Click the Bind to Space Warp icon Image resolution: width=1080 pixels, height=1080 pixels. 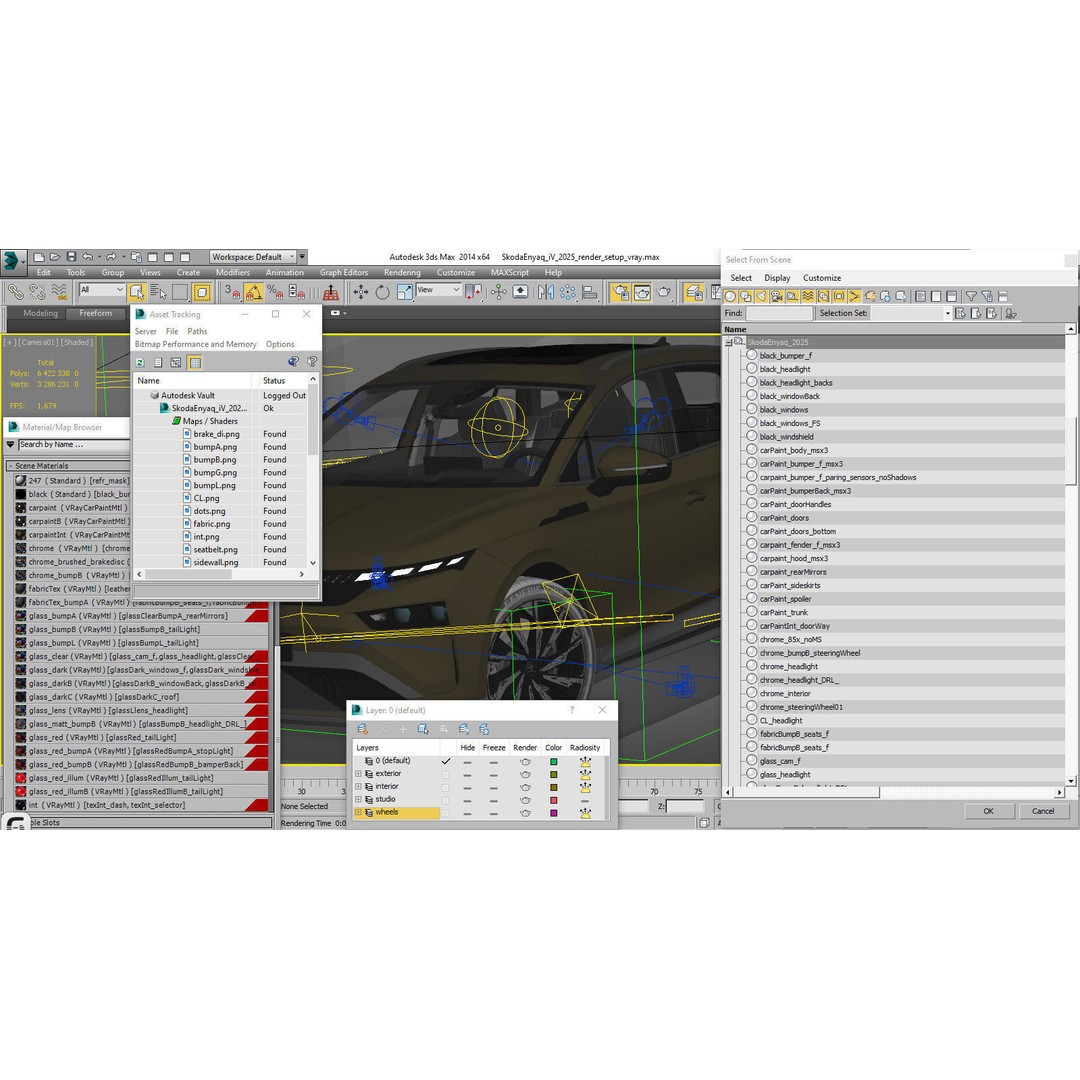click(x=60, y=292)
